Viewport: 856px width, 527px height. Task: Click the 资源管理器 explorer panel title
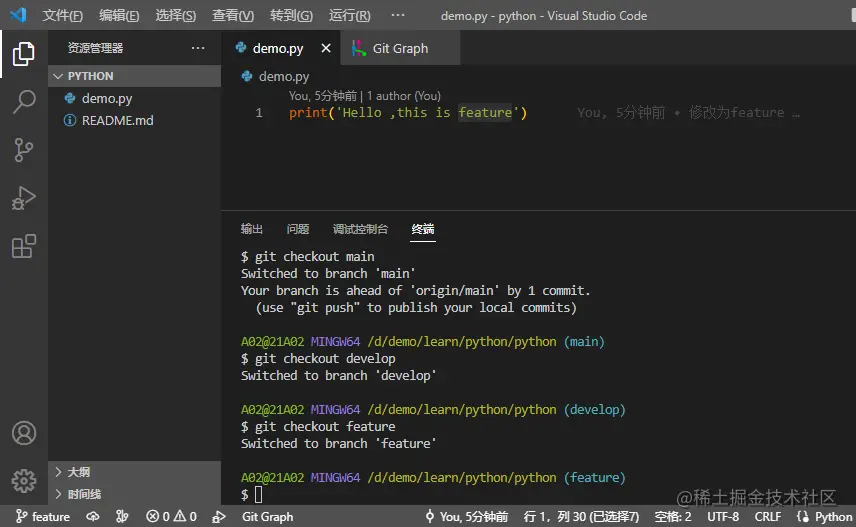click(95, 48)
